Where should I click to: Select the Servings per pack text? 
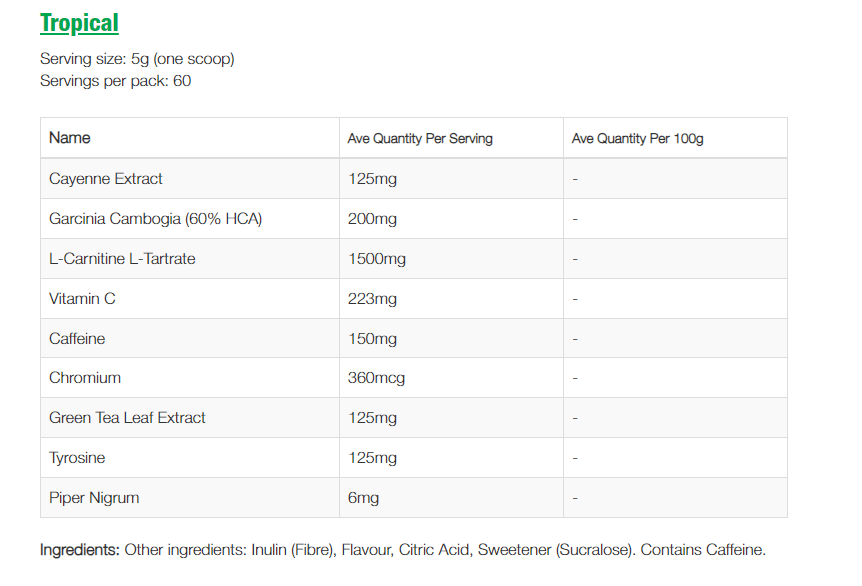click(x=115, y=80)
